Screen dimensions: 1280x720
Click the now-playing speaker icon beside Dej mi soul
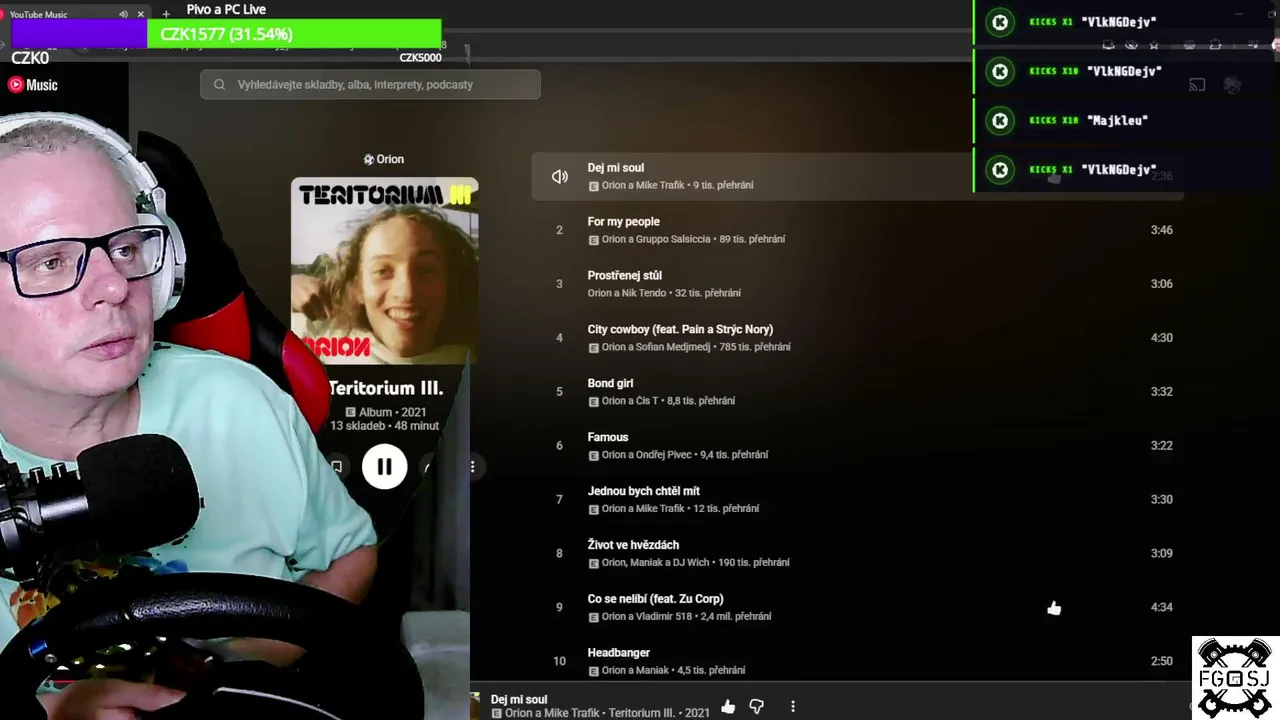560,176
